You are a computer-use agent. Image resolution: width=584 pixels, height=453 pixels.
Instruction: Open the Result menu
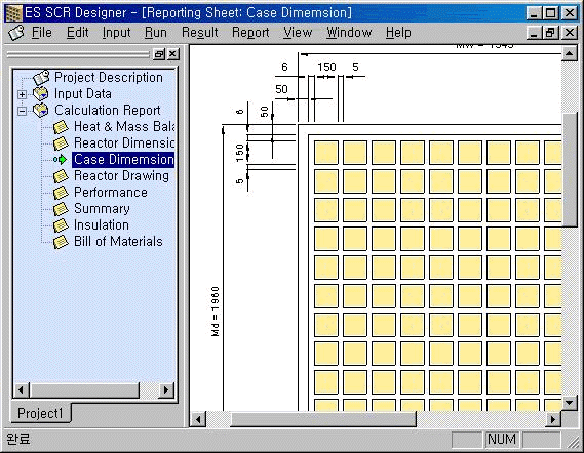200,33
